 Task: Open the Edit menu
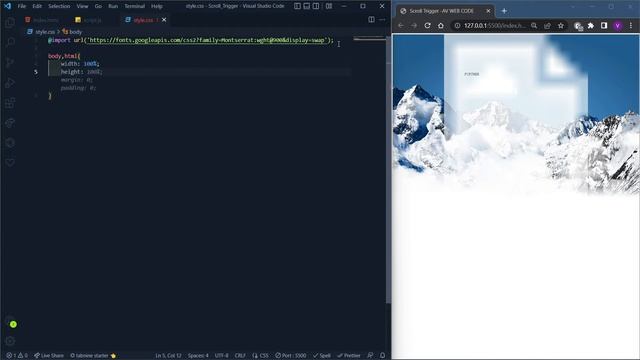pyautogui.click(x=37, y=6)
